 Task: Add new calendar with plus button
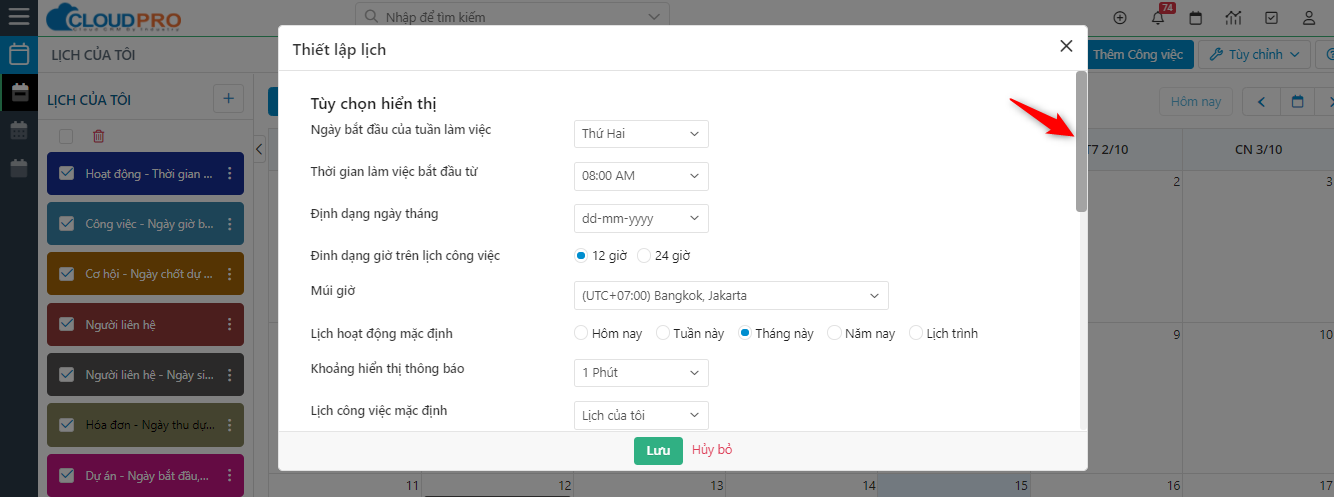[x=228, y=99]
